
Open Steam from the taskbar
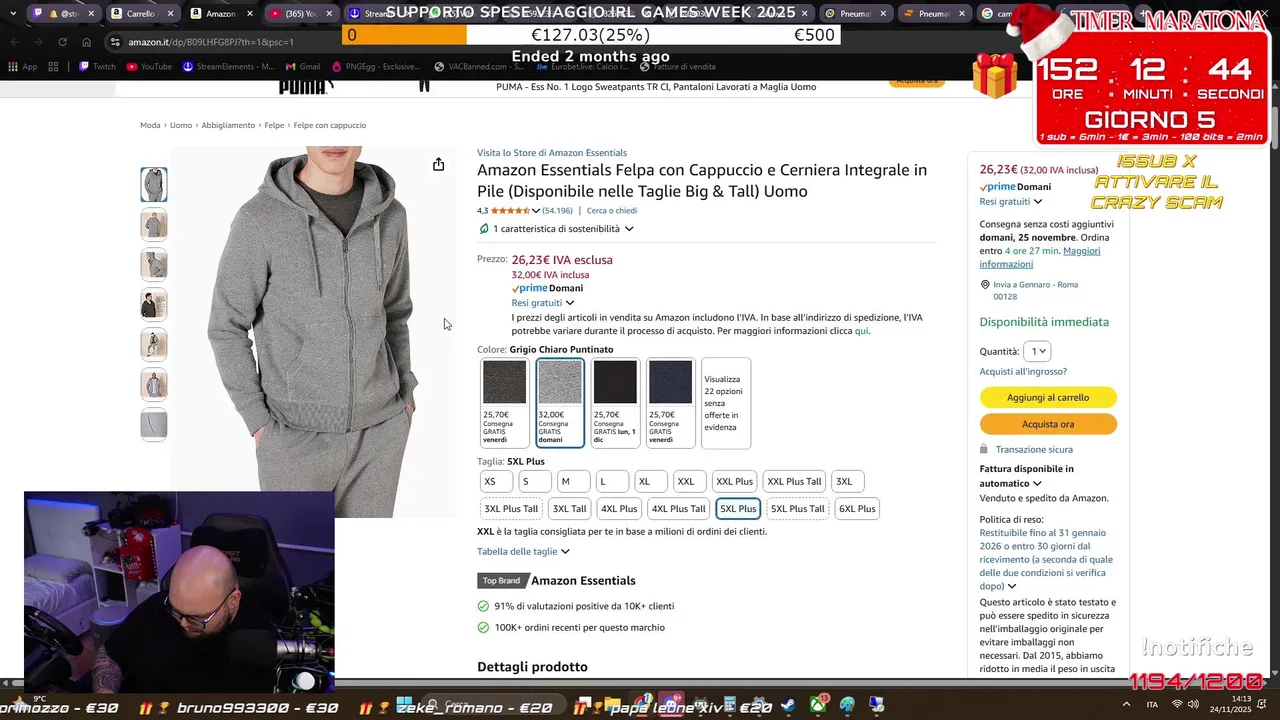point(788,706)
